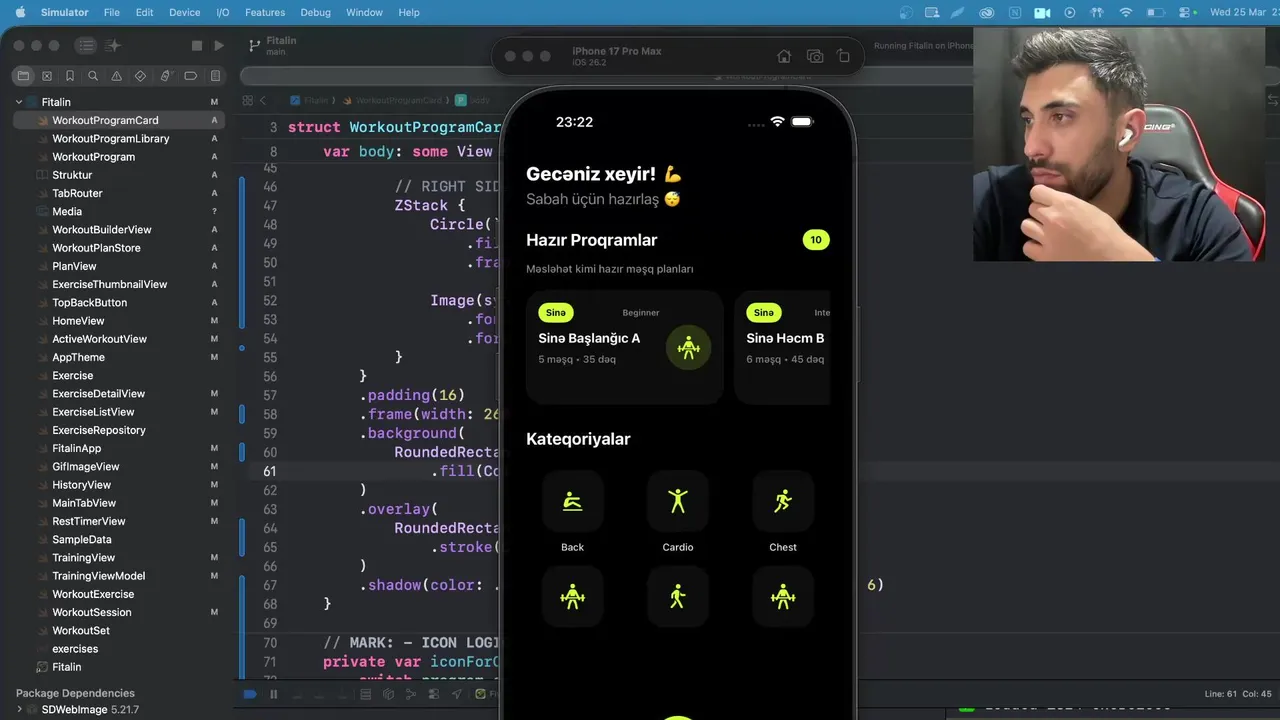Open the File menu
This screenshot has height=720, width=1280.
click(112, 12)
